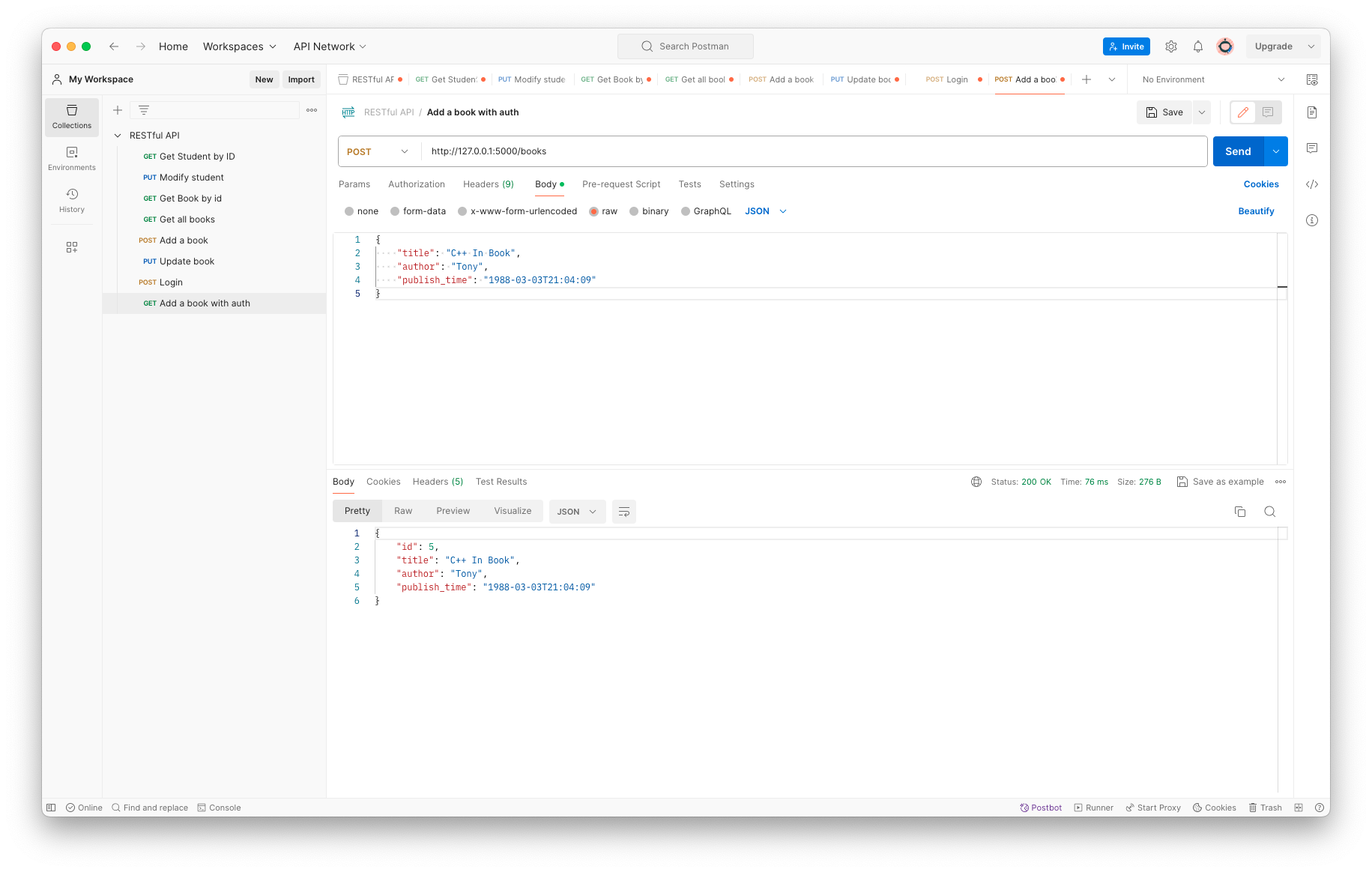Open the code snippet panel
The height and width of the screenshot is (872, 1372).
[x=1312, y=184]
